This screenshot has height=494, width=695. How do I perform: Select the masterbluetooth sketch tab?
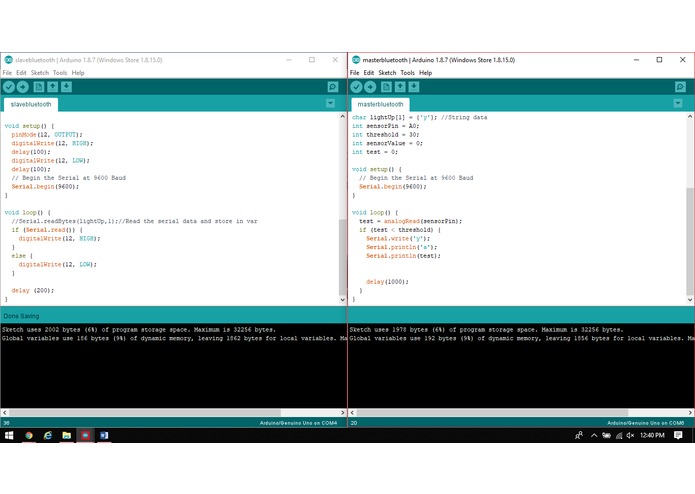click(x=380, y=105)
